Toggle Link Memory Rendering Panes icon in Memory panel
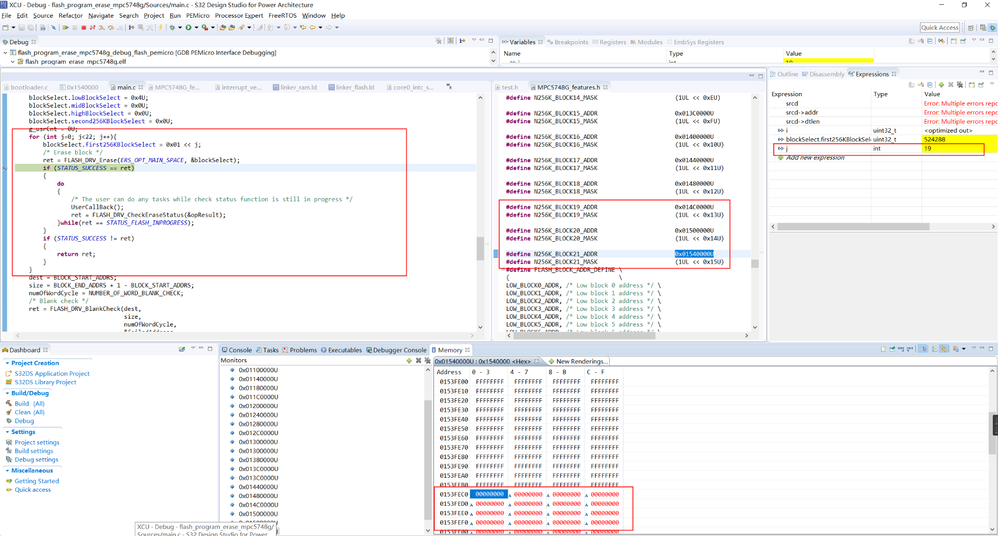Image resolution: width=998 pixels, height=536 pixels. coord(944,348)
